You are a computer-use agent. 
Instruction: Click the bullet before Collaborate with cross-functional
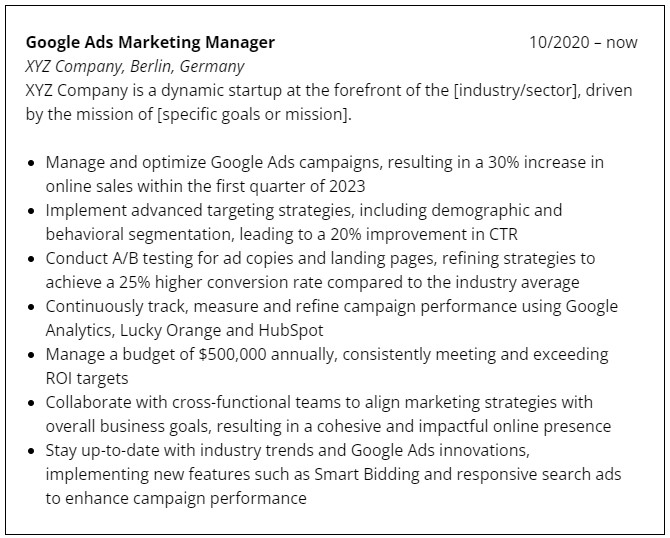pos(33,403)
